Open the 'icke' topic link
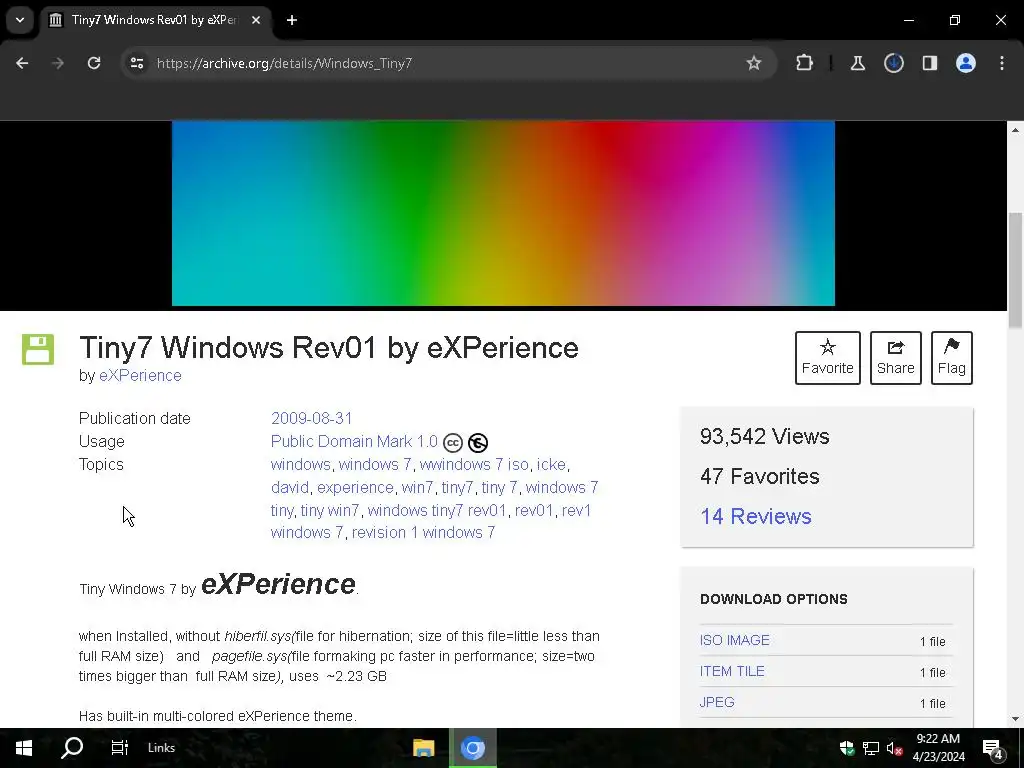Viewport: 1024px width, 768px height. [551, 464]
